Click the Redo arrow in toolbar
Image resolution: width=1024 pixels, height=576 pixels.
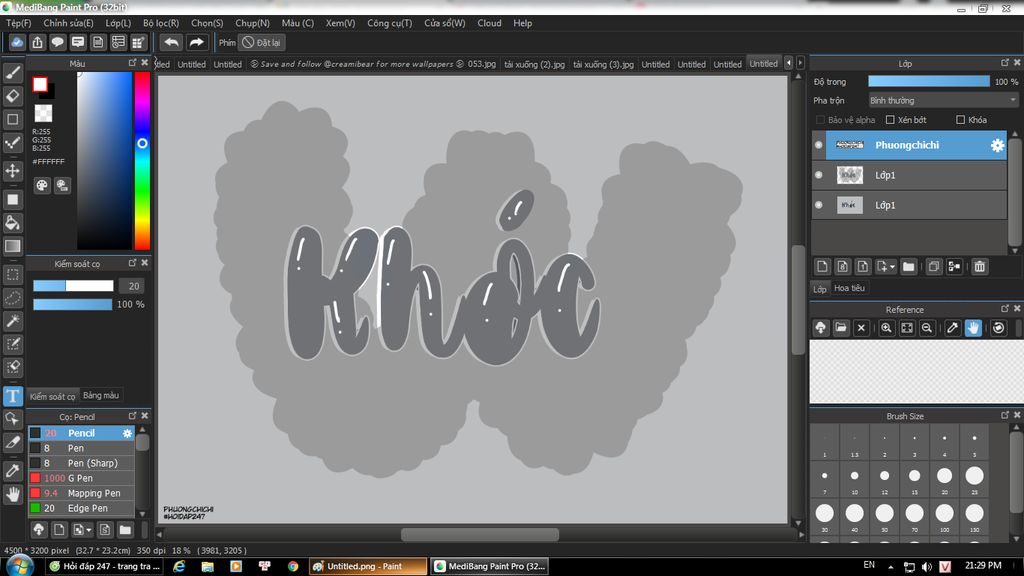[196, 42]
